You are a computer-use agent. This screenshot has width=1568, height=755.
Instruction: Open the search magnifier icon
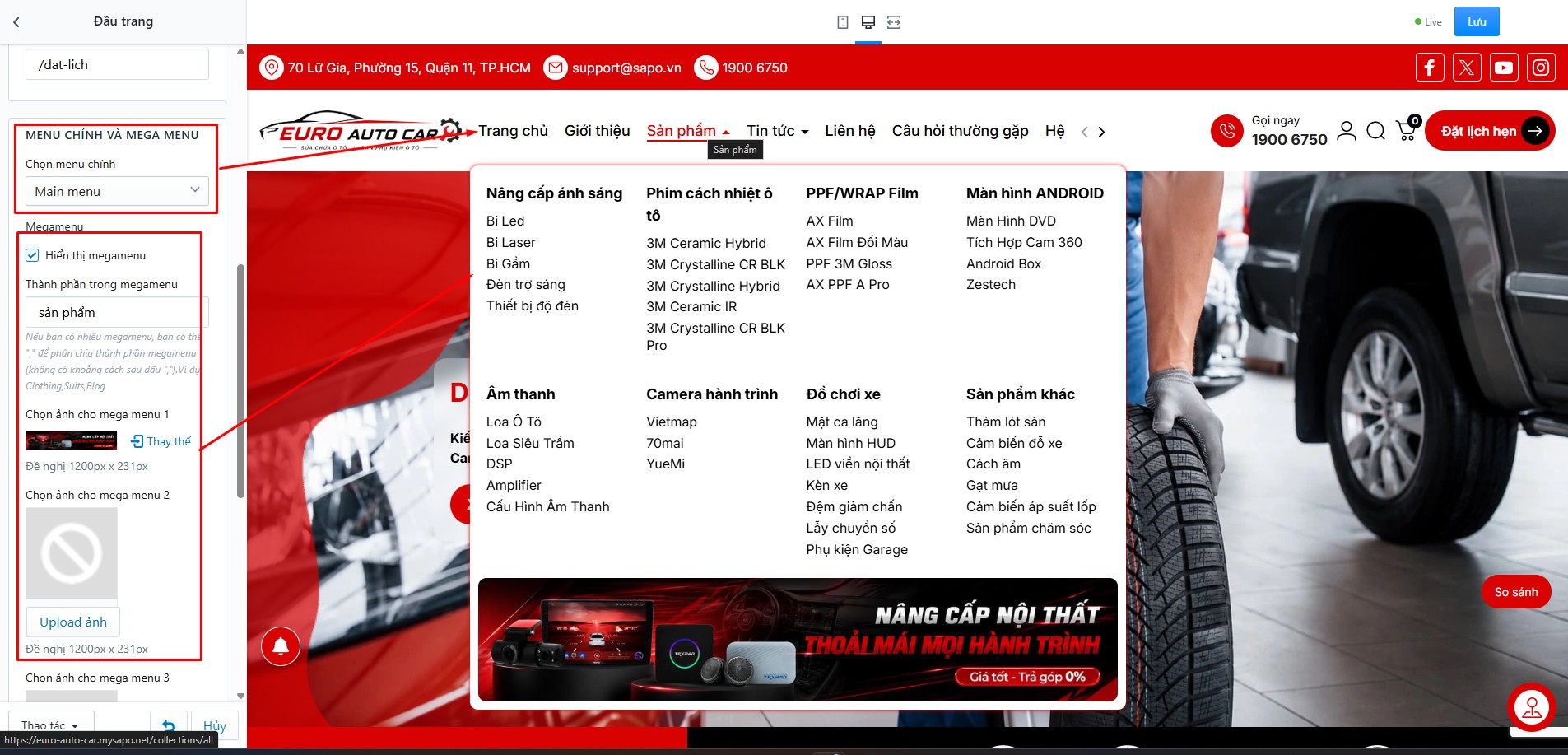tap(1375, 131)
